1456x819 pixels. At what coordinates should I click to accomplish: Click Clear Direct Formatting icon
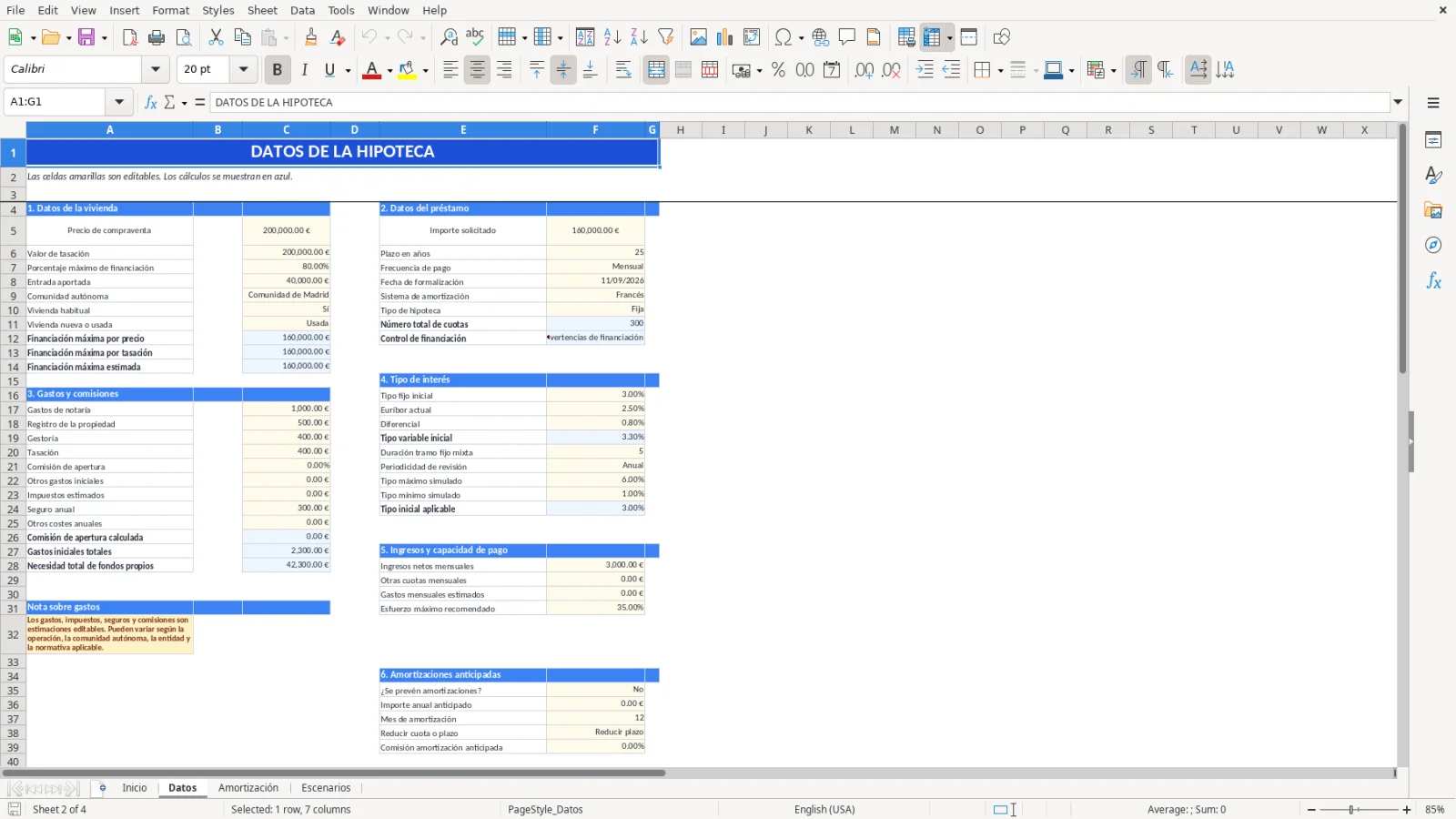(x=338, y=37)
